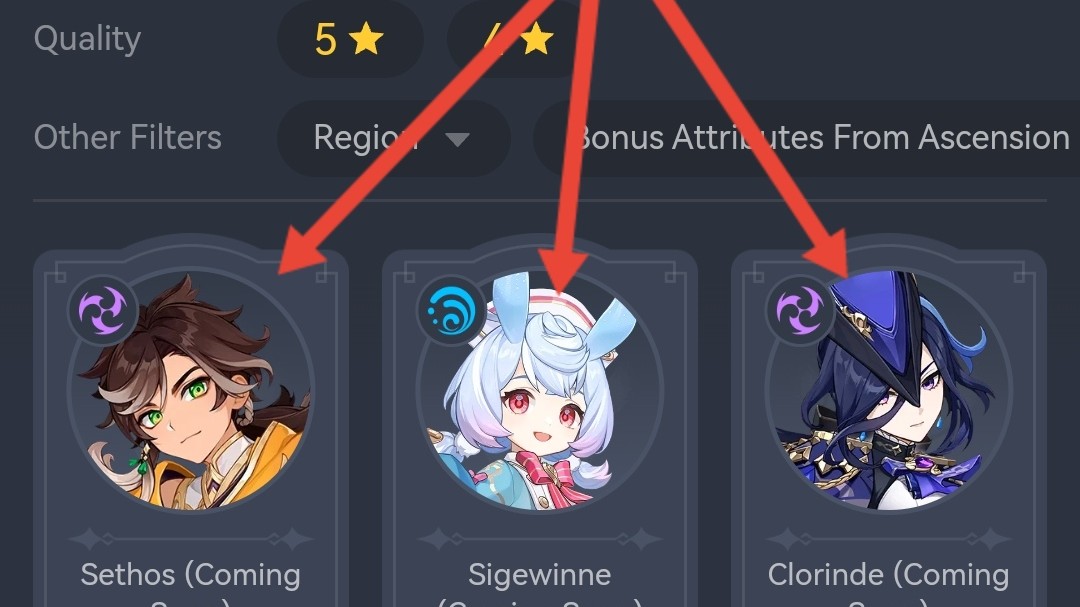
Task: Click the star icon in the 4-star filter
Action: [x=537, y=39]
